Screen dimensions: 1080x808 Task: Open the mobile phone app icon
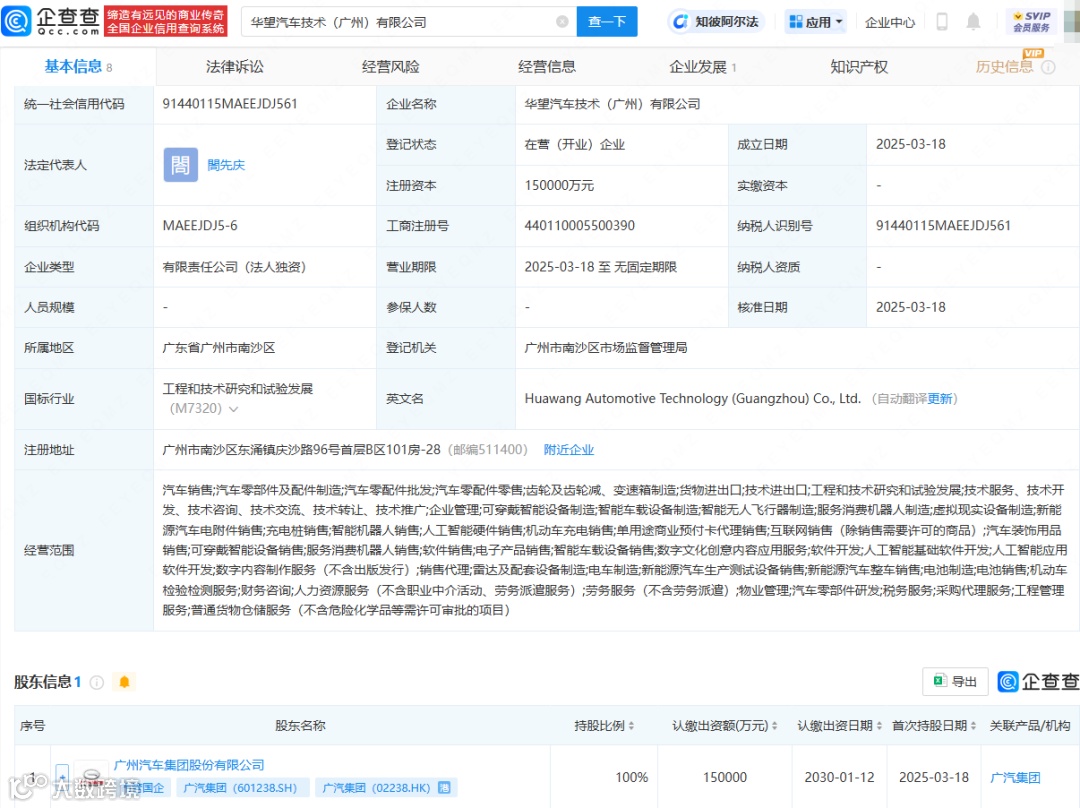(x=942, y=22)
